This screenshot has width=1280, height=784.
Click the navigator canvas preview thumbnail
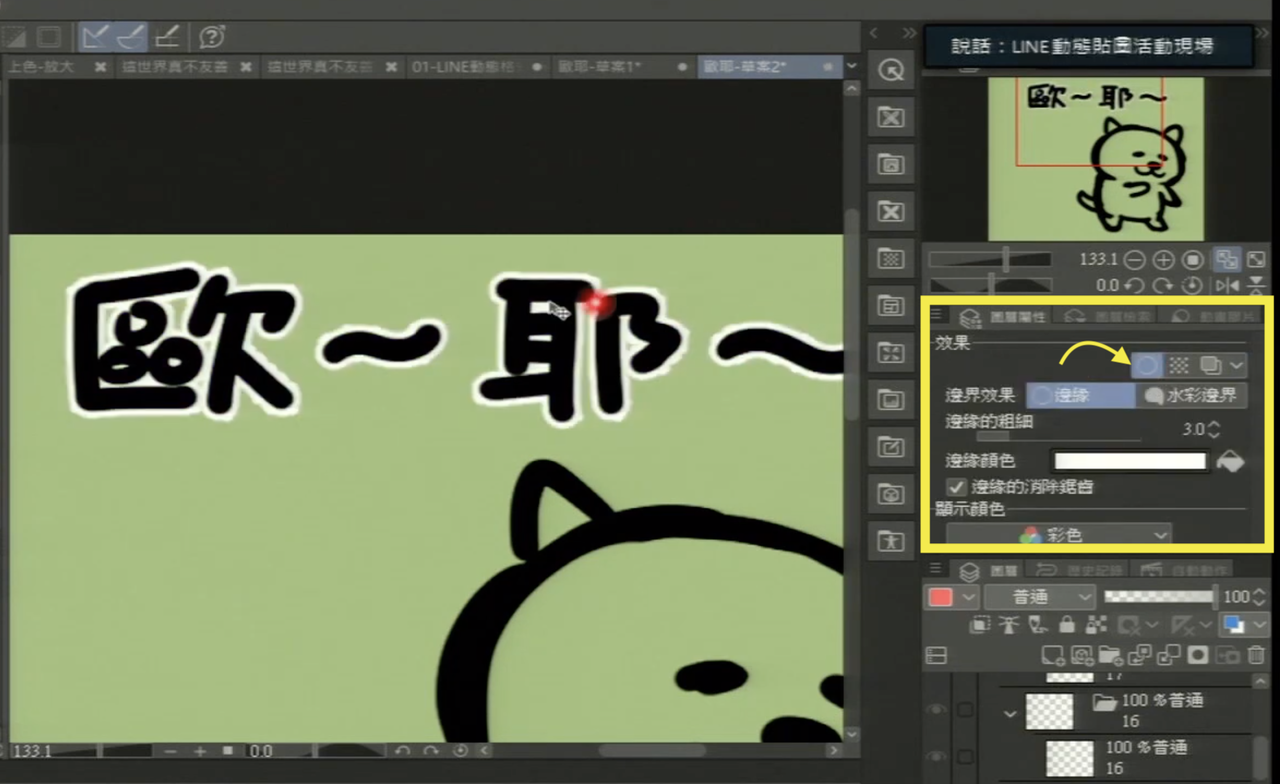[x=1096, y=158]
